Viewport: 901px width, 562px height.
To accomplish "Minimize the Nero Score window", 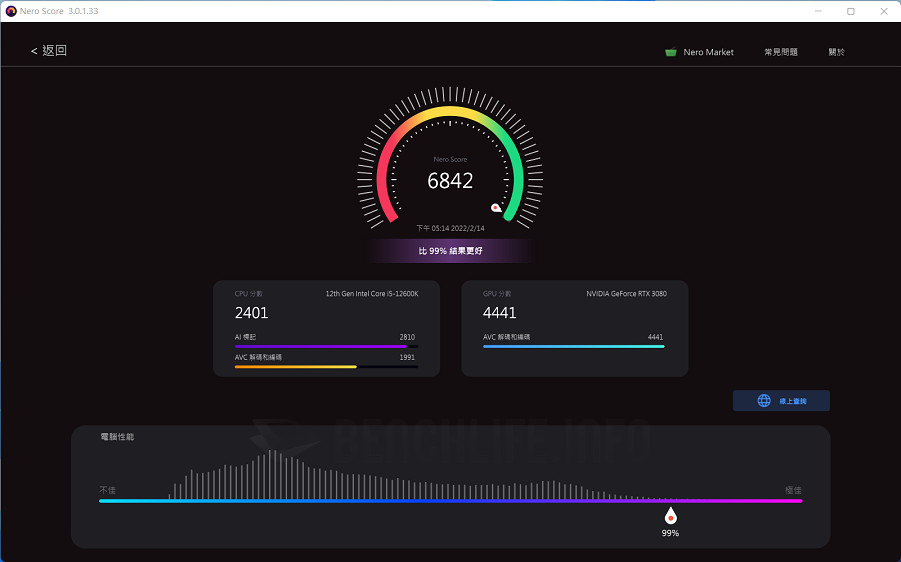I will pyautogui.click(x=818, y=11).
